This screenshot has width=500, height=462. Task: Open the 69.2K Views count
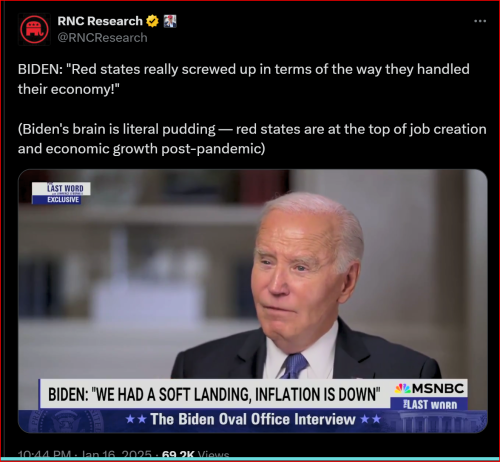pos(195,454)
